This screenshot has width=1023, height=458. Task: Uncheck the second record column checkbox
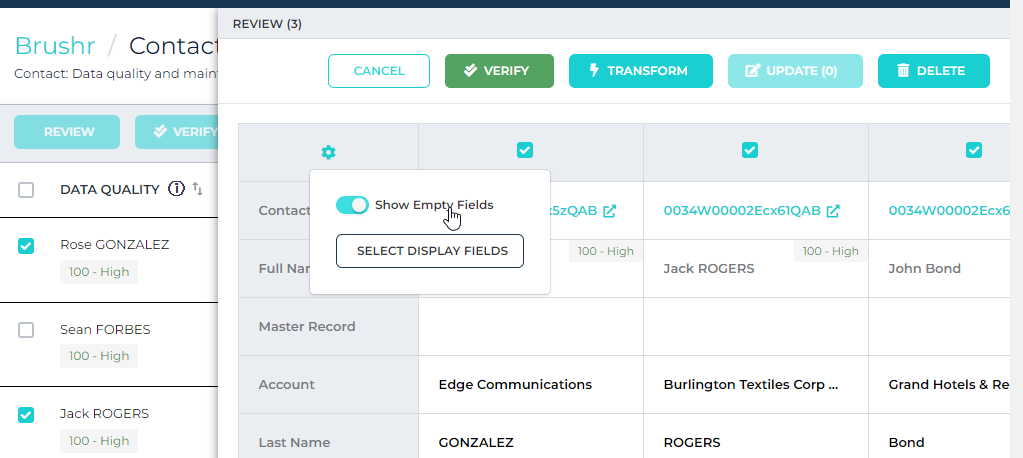tap(750, 150)
